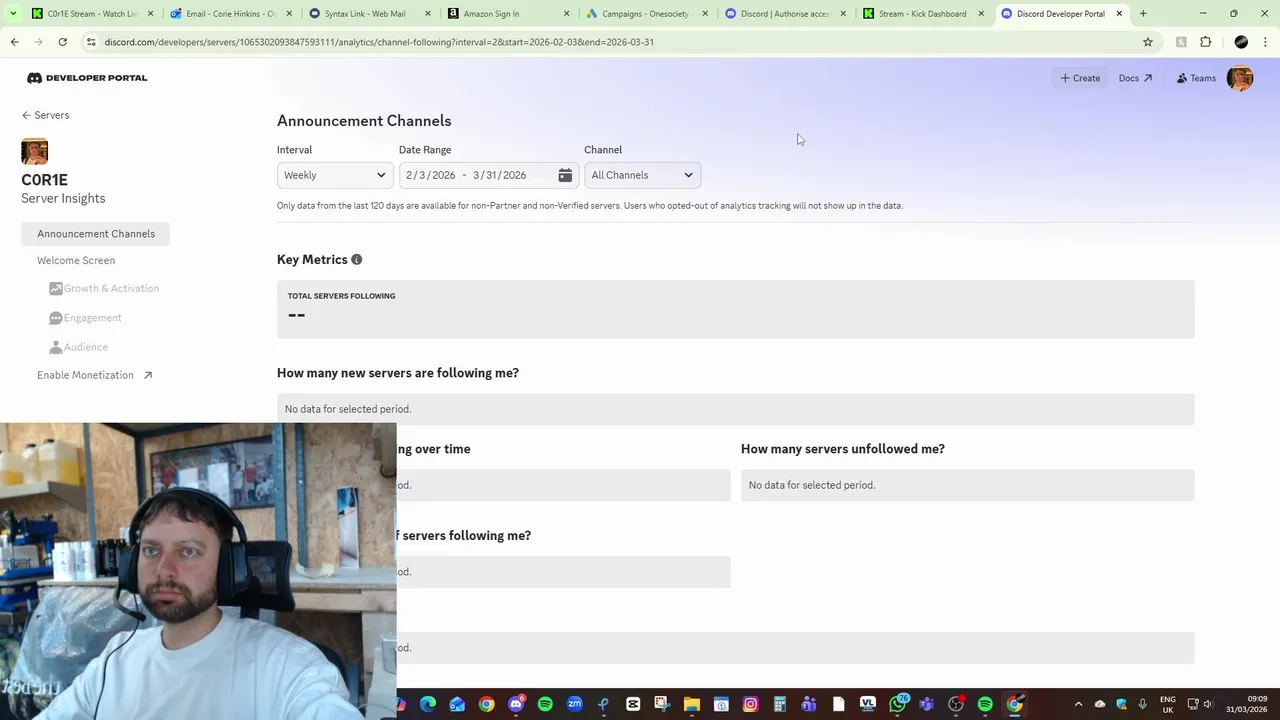
Task: Close the Discord Developer Portal tab
Action: click(1119, 14)
